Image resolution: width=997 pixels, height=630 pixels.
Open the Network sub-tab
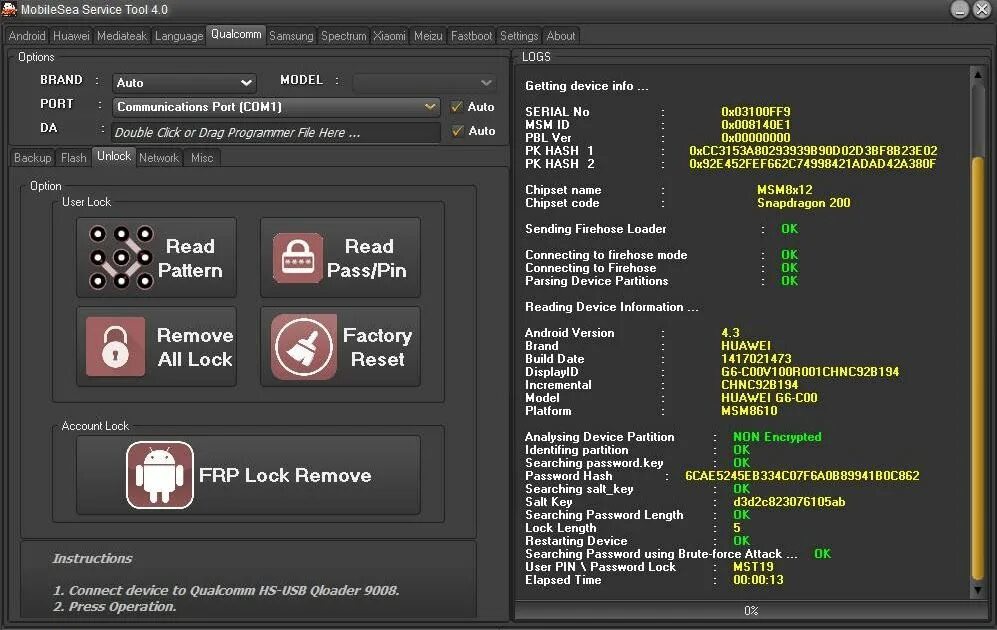click(159, 158)
